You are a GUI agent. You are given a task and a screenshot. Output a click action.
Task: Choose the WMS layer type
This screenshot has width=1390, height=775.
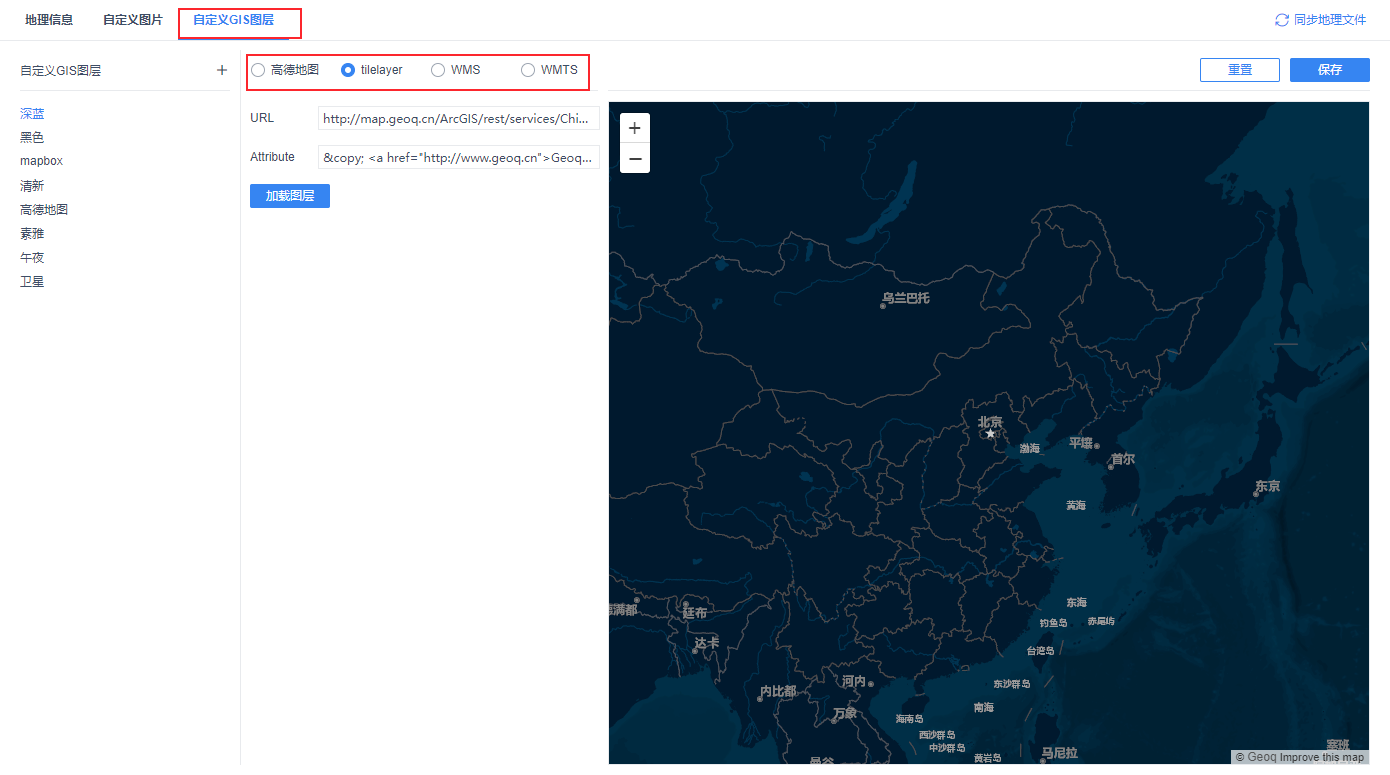pyautogui.click(x=438, y=70)
